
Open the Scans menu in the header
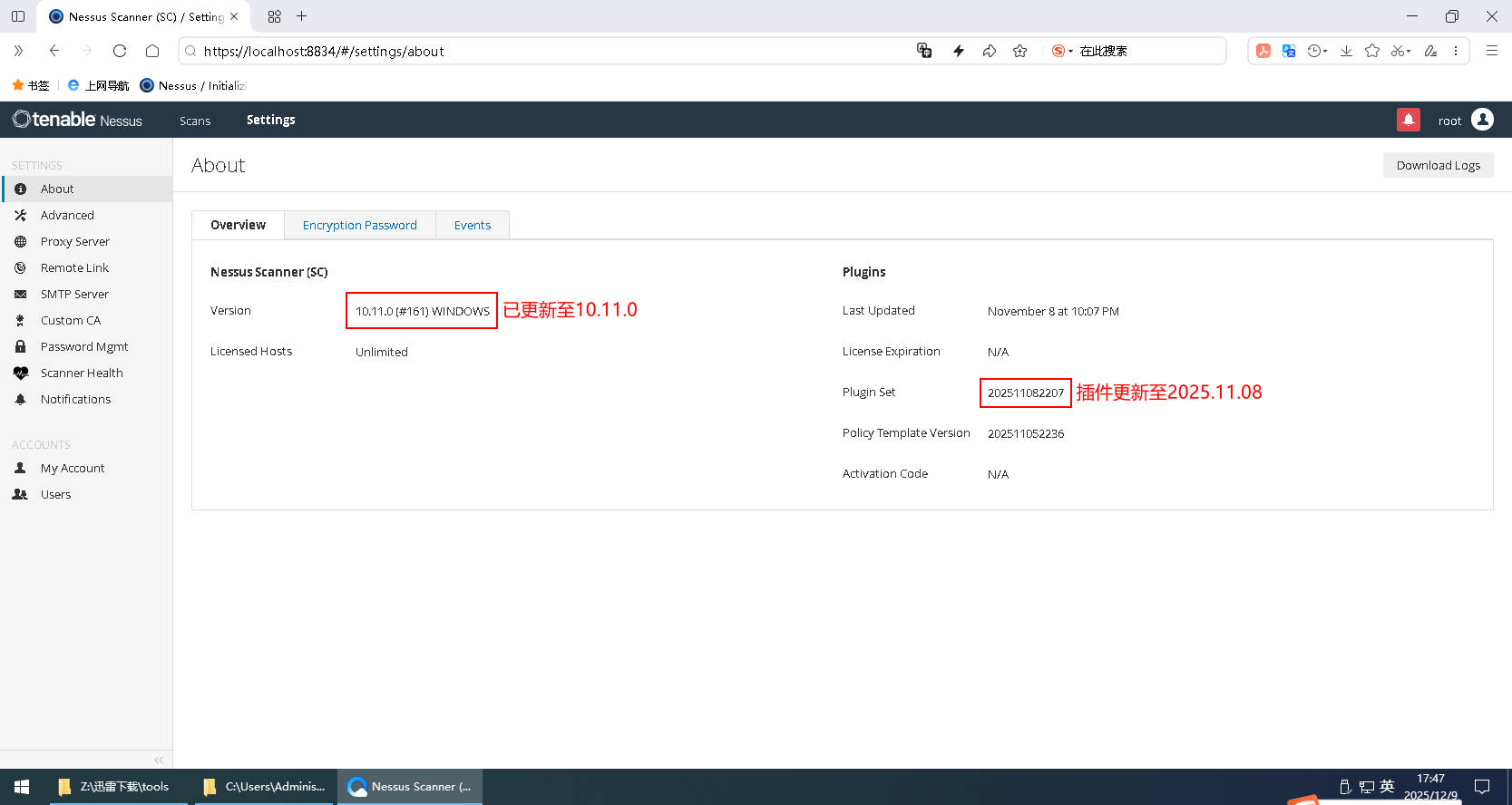pyautogui.click(x=194, y=121)
